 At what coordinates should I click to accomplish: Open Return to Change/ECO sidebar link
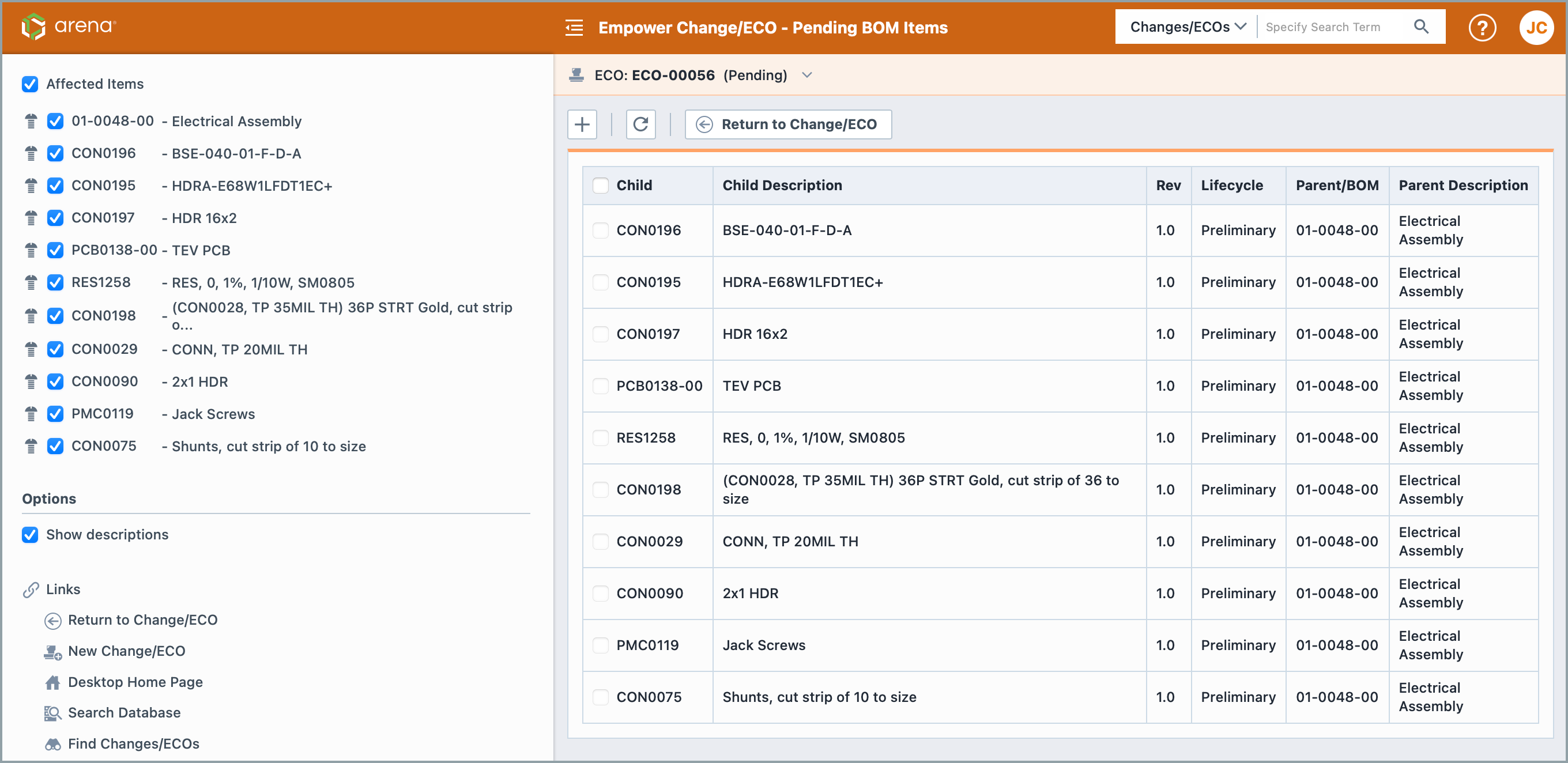(x=142, y=620)
